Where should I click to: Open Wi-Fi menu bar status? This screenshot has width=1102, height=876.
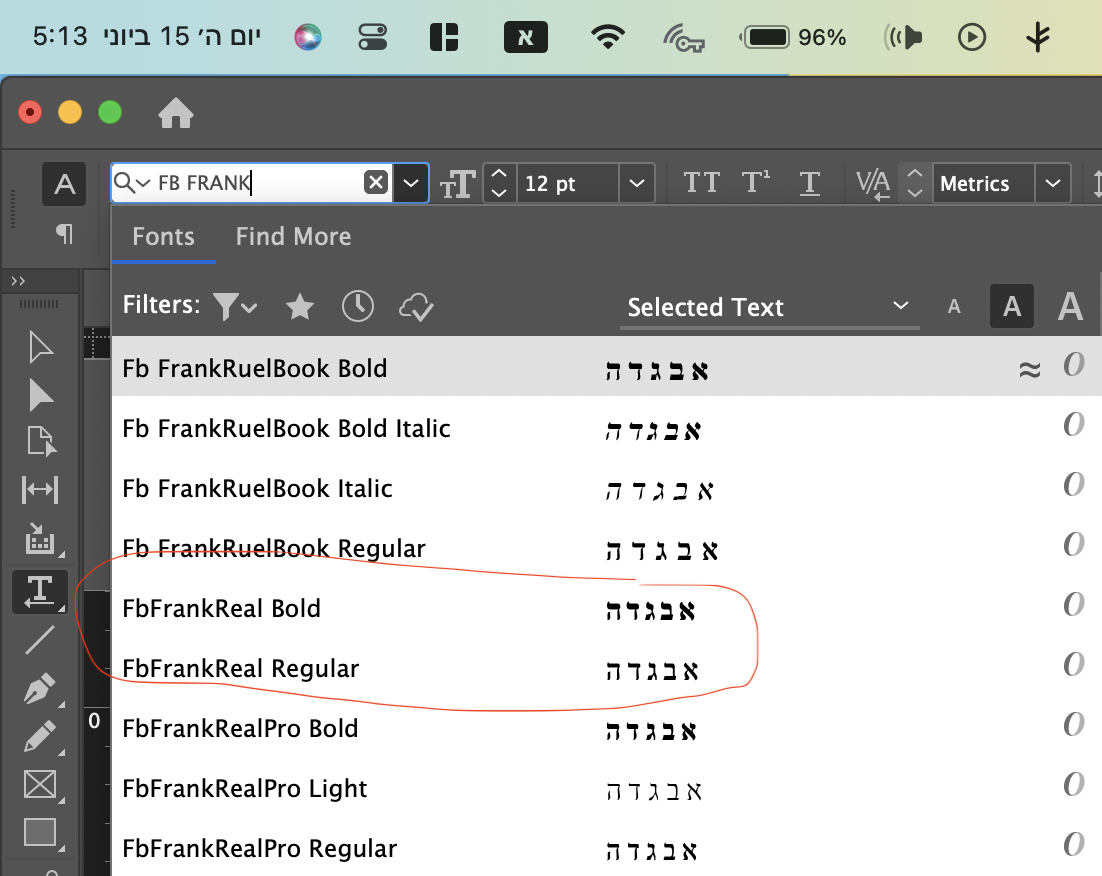(608, 37)
